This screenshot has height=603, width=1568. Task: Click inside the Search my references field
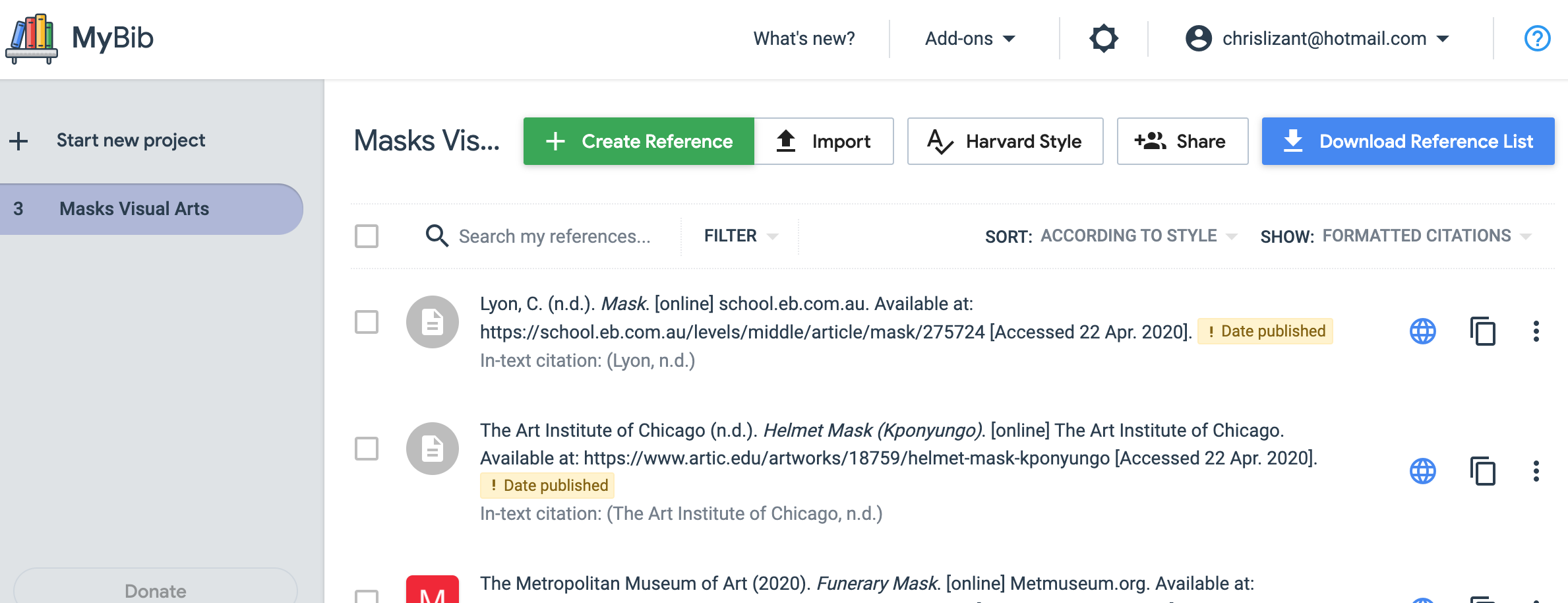554,236
